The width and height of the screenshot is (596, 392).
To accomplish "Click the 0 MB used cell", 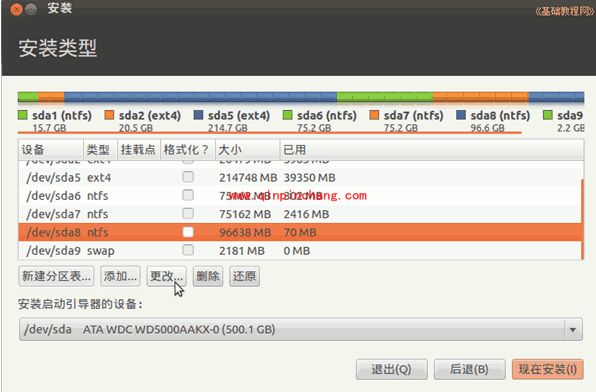I will click(x=297, y=251).
